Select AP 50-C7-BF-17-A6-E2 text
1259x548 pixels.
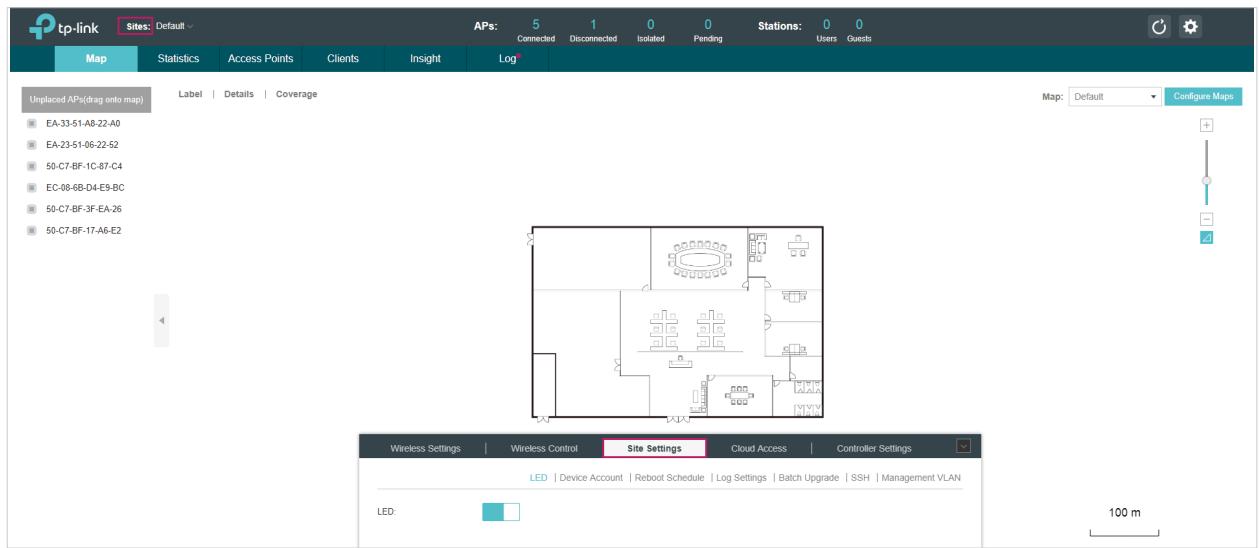pos(83,231)
